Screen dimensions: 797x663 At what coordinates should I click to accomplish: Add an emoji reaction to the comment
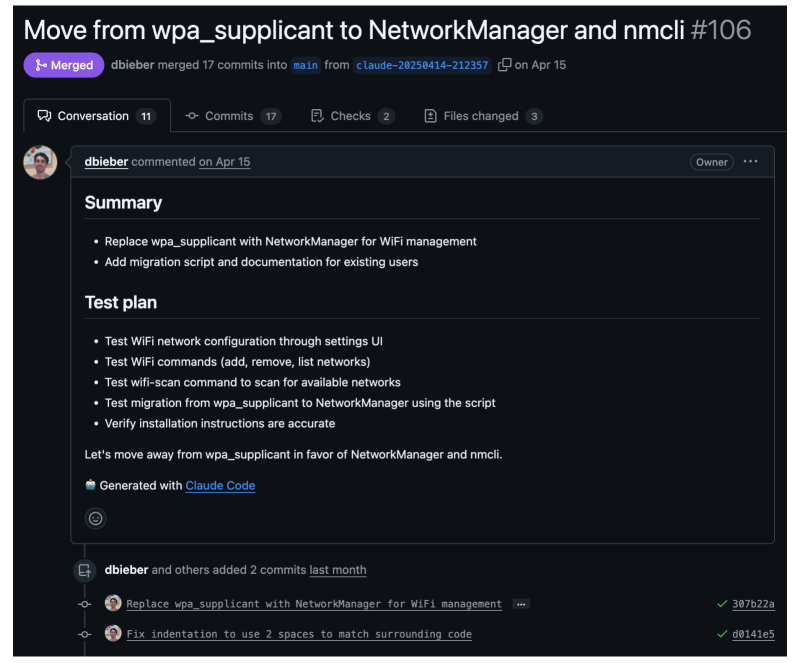coord(95,518)
